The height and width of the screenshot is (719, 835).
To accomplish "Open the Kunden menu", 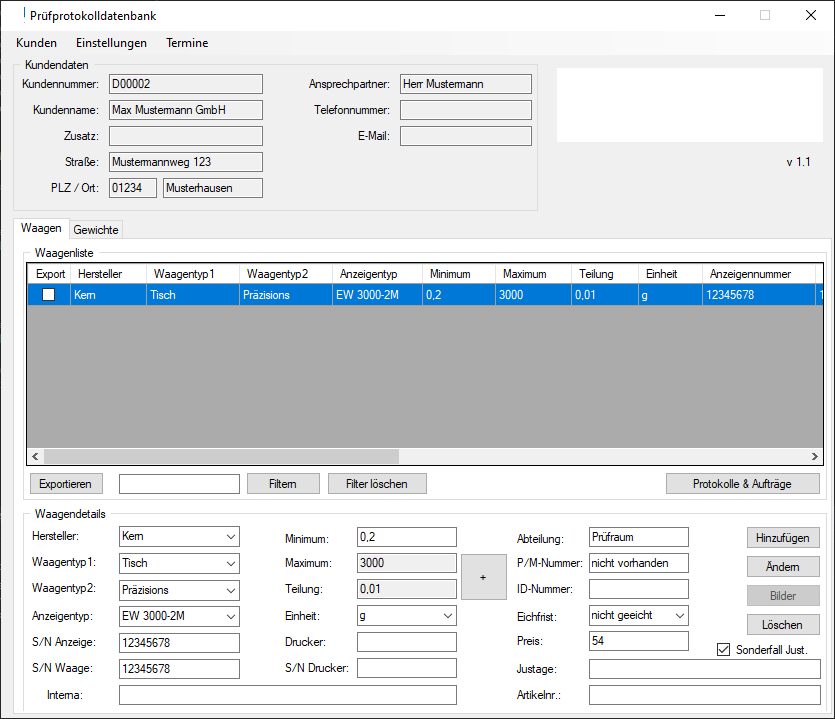I will point(36,43).
